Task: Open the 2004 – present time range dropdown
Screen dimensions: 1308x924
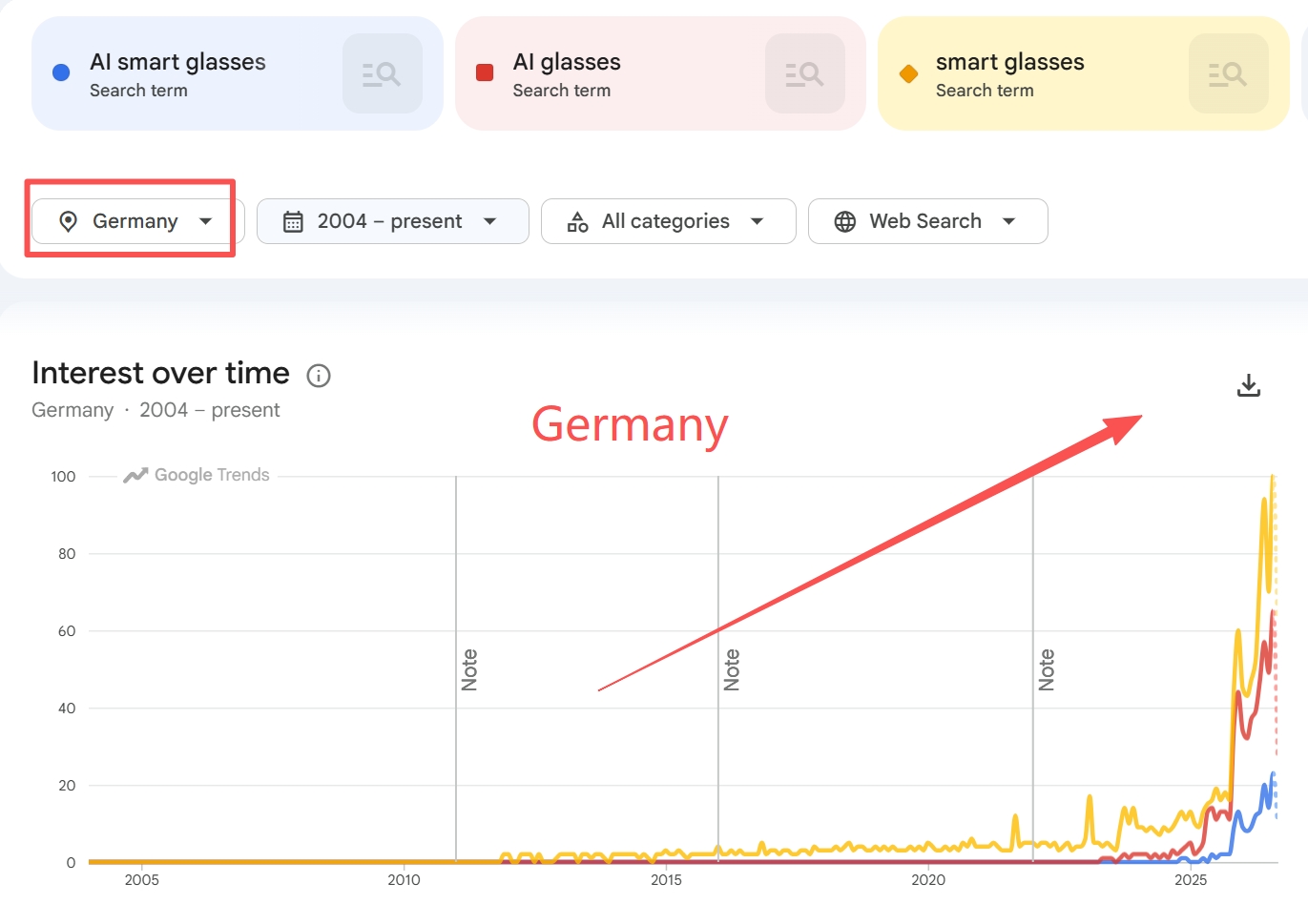Action: click(x=393, y=221)
